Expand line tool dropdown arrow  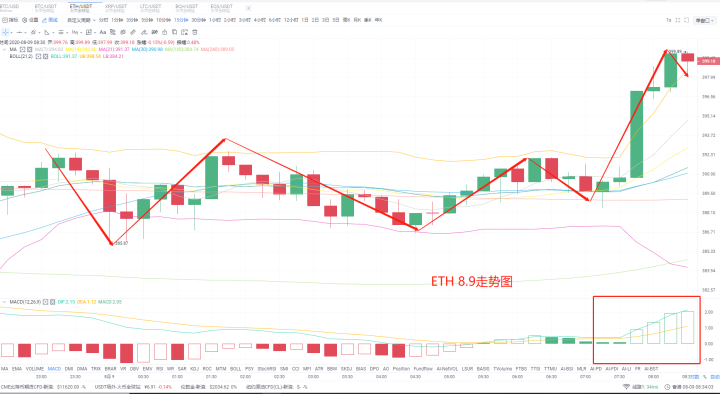point(25,33)
